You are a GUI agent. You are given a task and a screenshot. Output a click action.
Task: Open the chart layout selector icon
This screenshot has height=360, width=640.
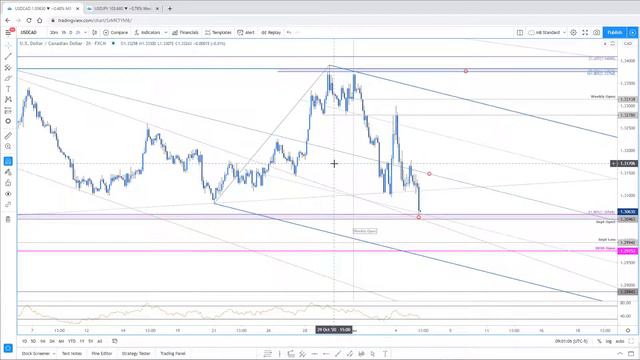[520, 32]
